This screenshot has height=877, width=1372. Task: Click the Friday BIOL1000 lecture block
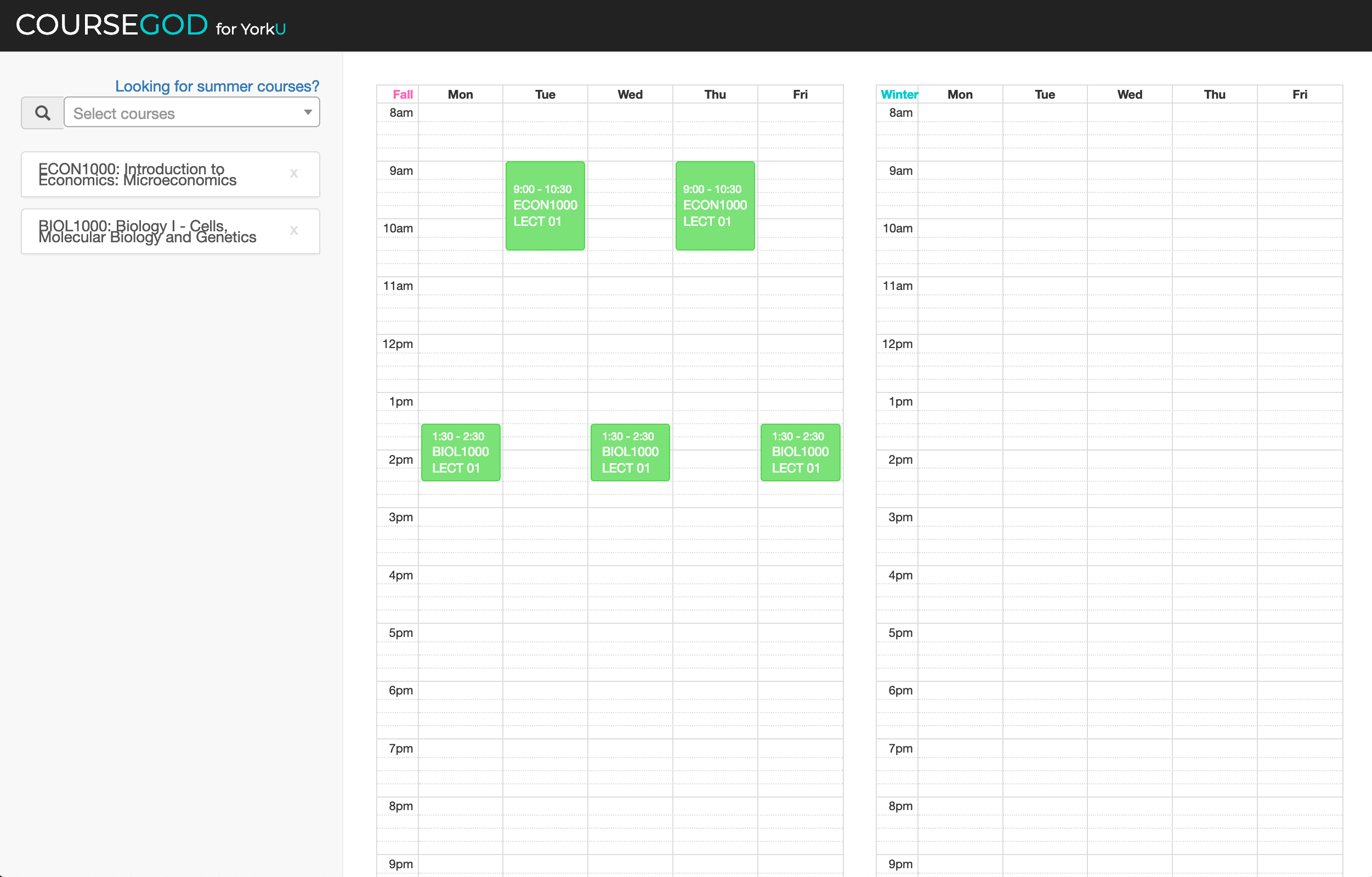coord(800,452)
